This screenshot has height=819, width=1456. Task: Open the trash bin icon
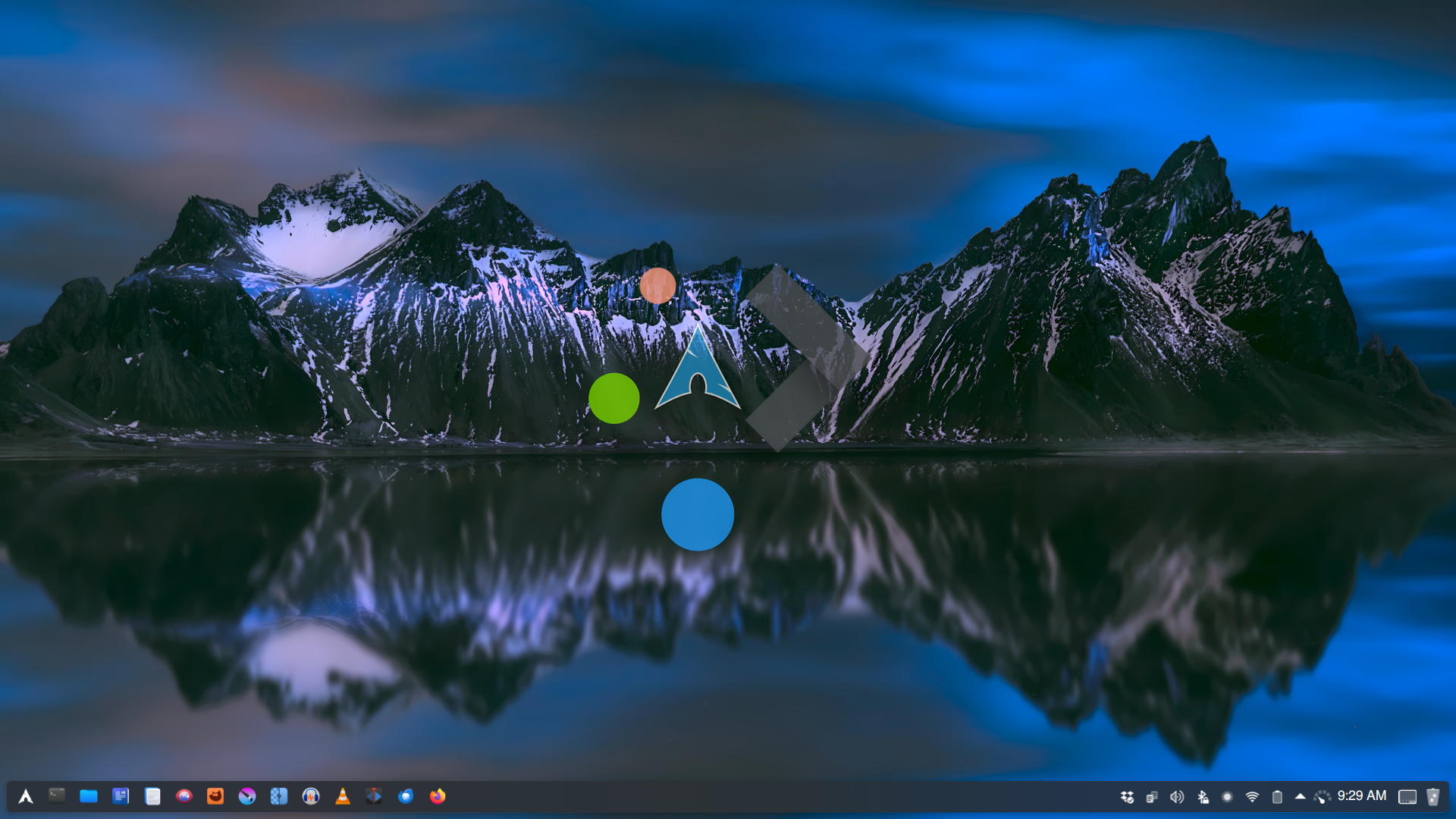[1432, 797]
